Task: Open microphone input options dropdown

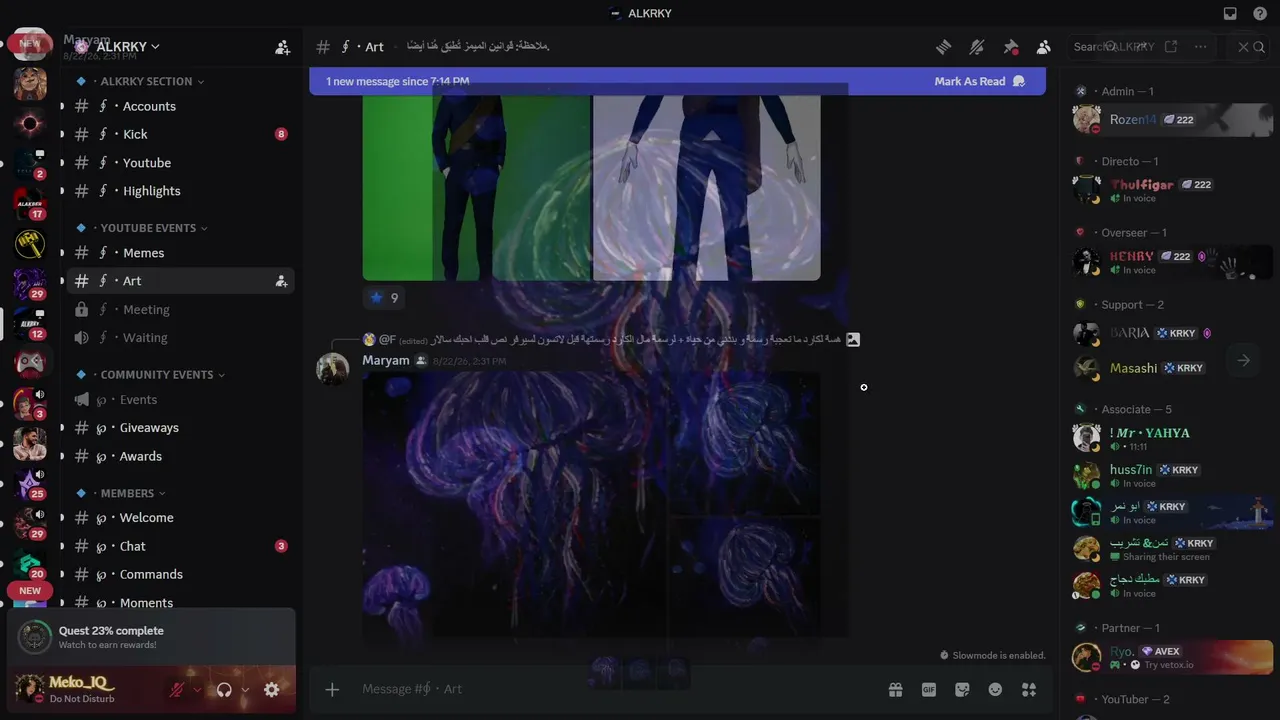Action: click(x=197, y=690)
